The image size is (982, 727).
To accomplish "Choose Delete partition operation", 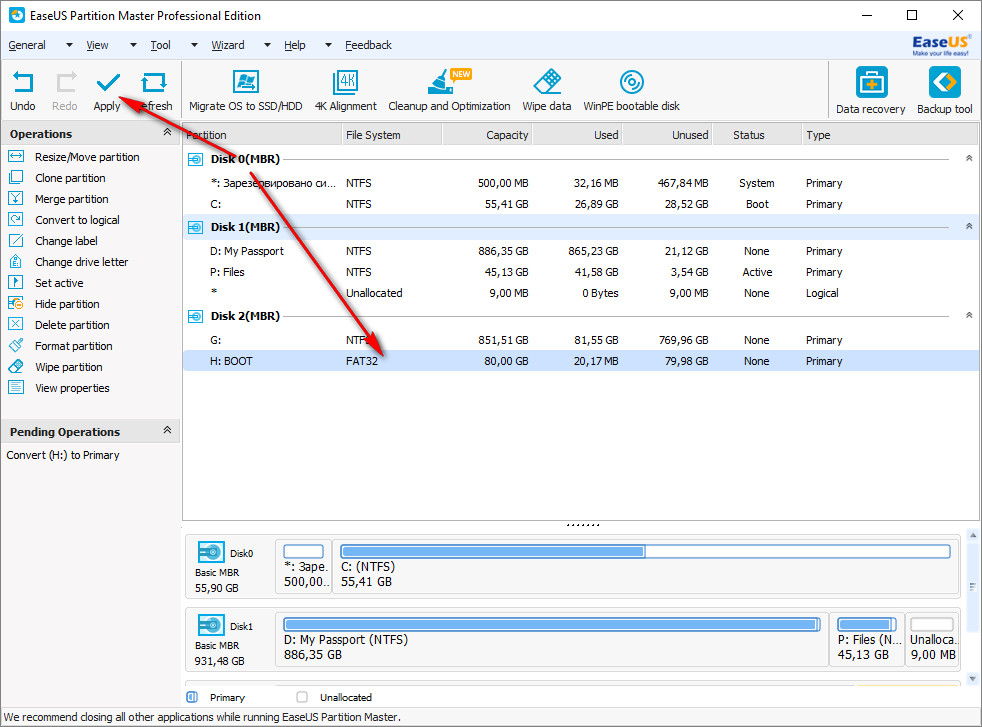I will pos(72,325).
